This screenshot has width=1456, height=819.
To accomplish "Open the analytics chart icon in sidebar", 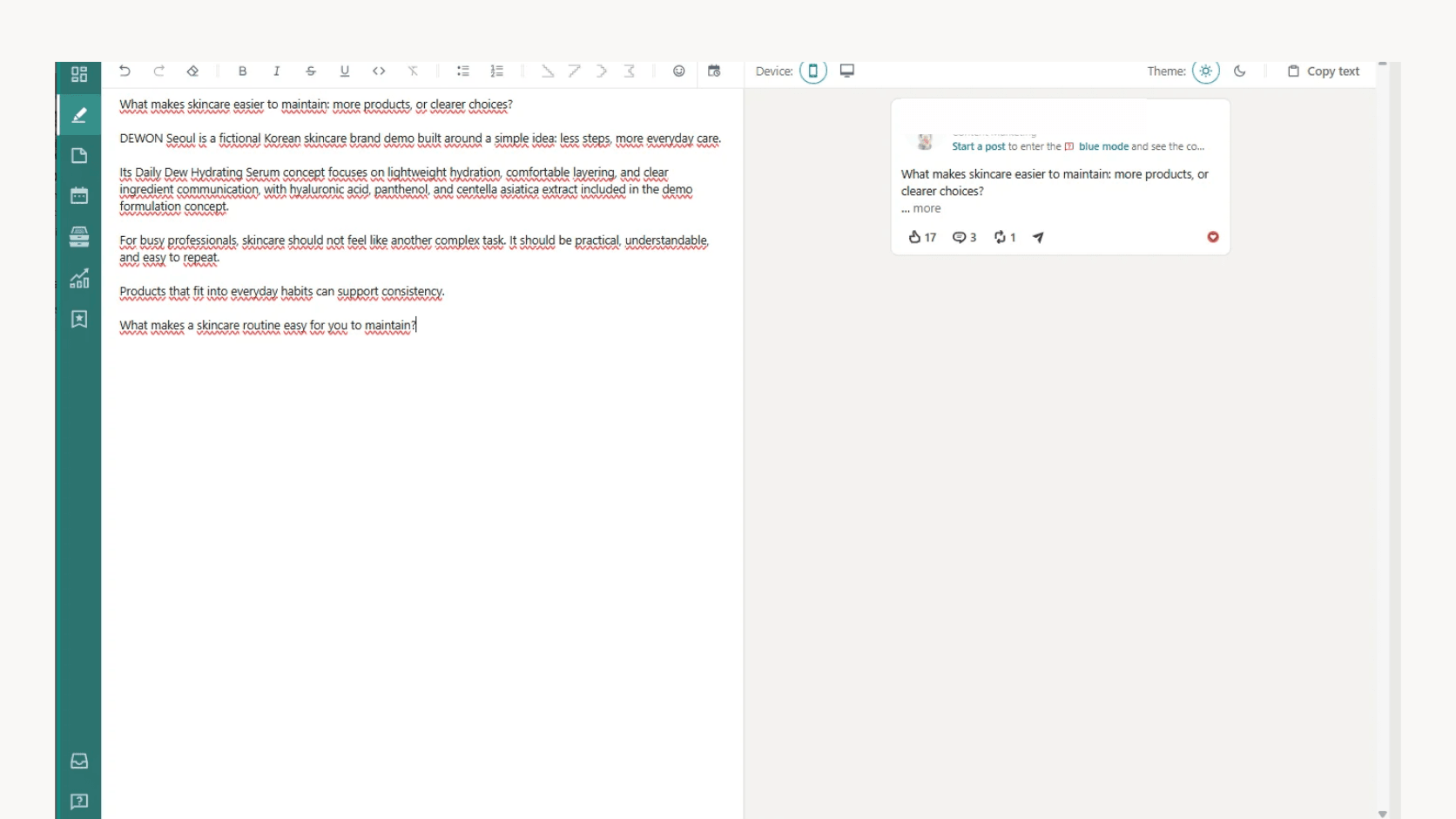I will click(79, 279).
